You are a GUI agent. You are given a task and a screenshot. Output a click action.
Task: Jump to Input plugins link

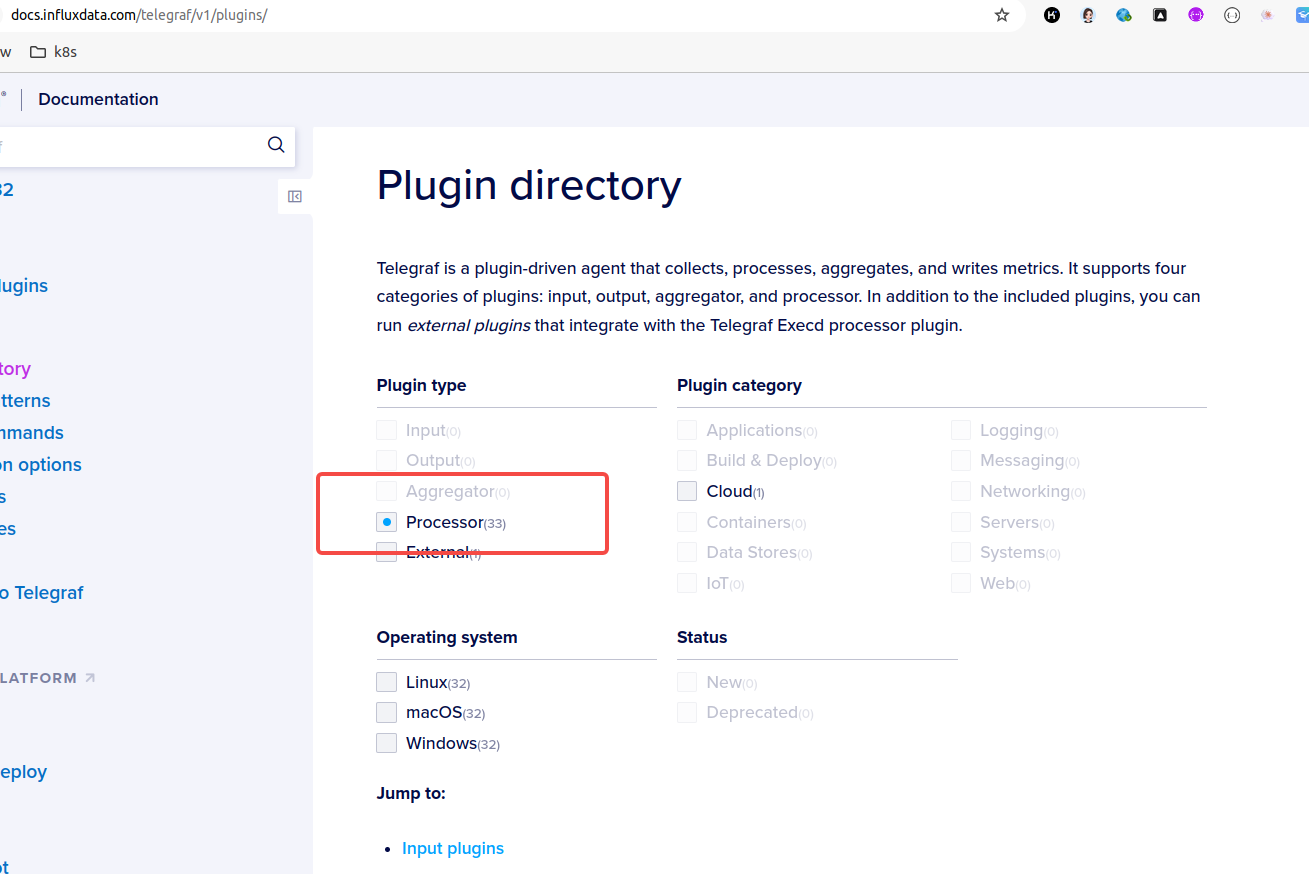(x=452, y=848)
